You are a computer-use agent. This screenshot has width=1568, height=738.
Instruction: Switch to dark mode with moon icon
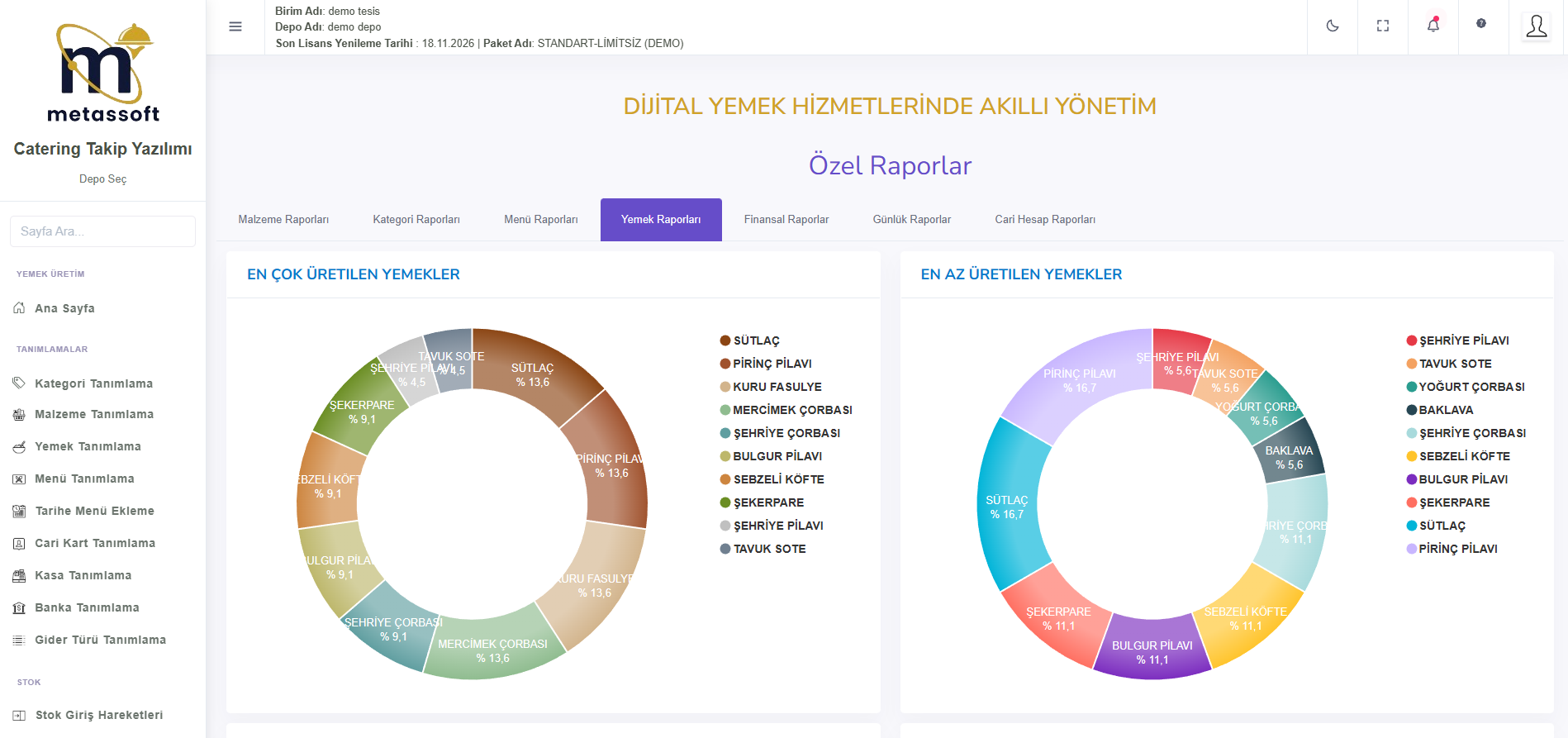(x=1333, y=26)
